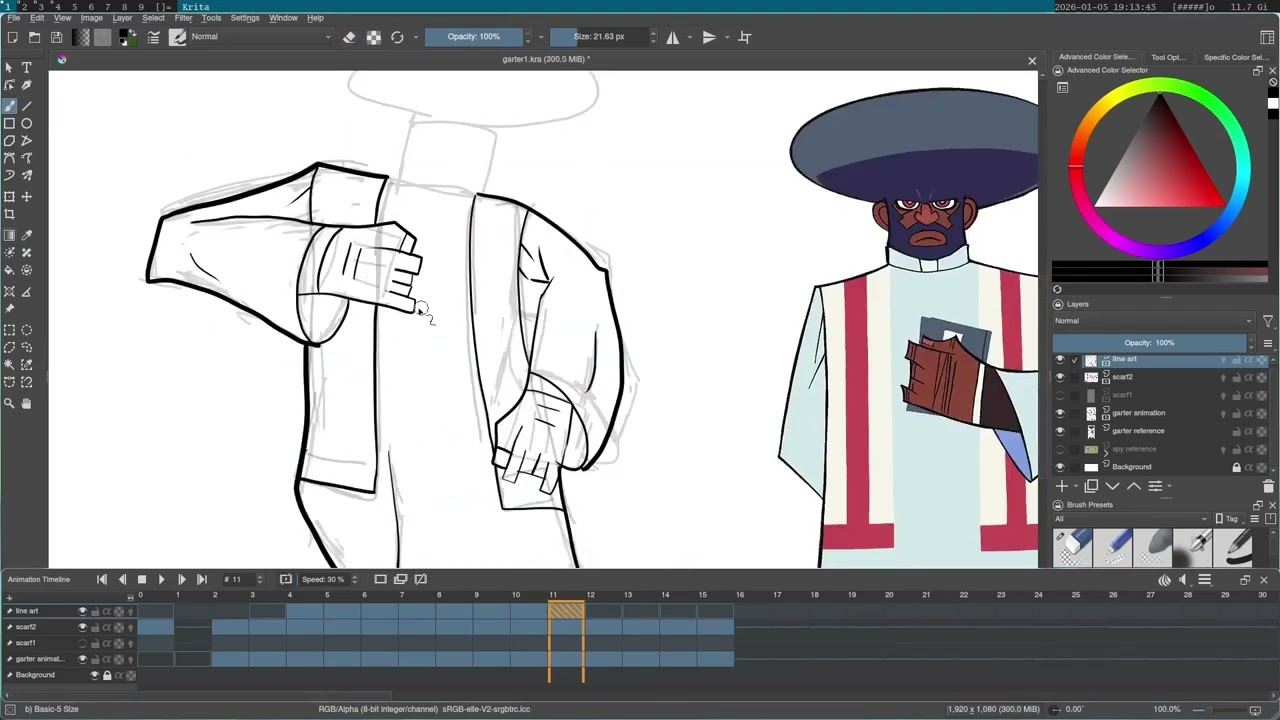The height and width of the screenshot is (720, 1280).
Task: Jump to last frame in timeline
Action: (x=201, y=579)
